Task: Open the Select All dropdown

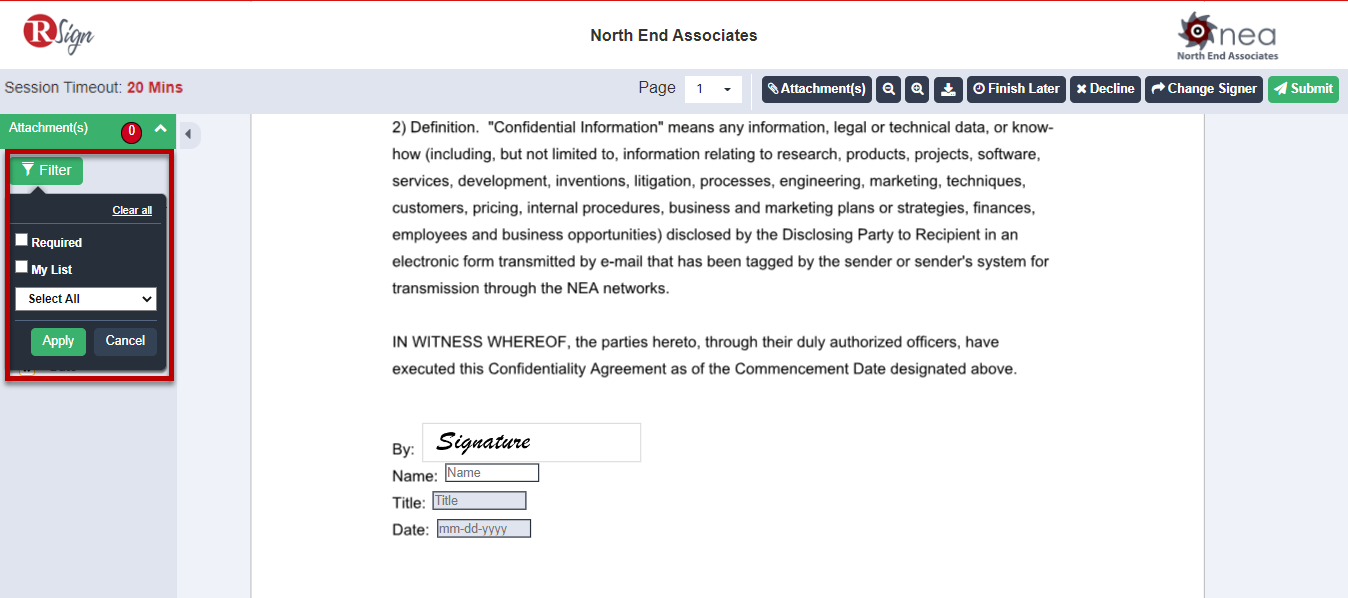Action: 86,299
